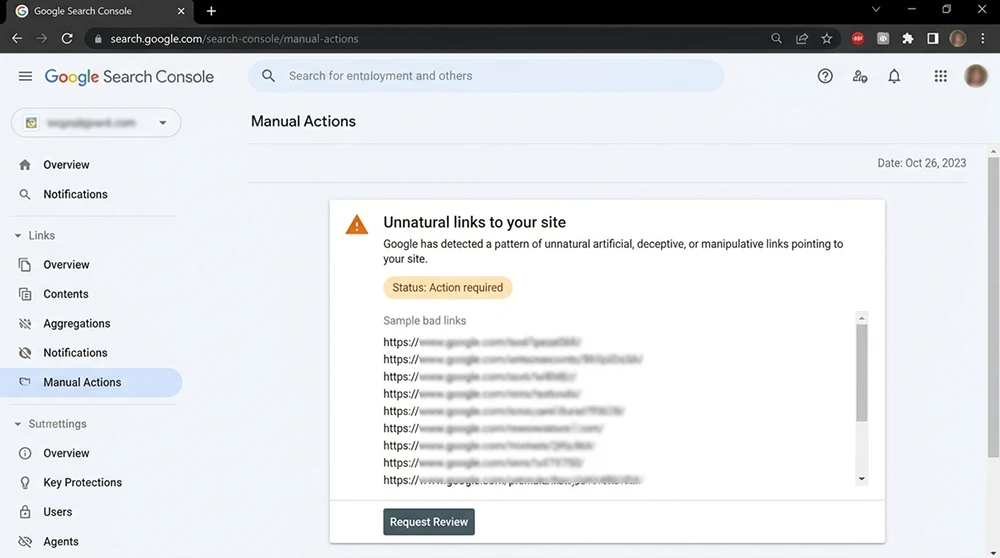Click the Unnatural links to your site heading

coord(474,222)
